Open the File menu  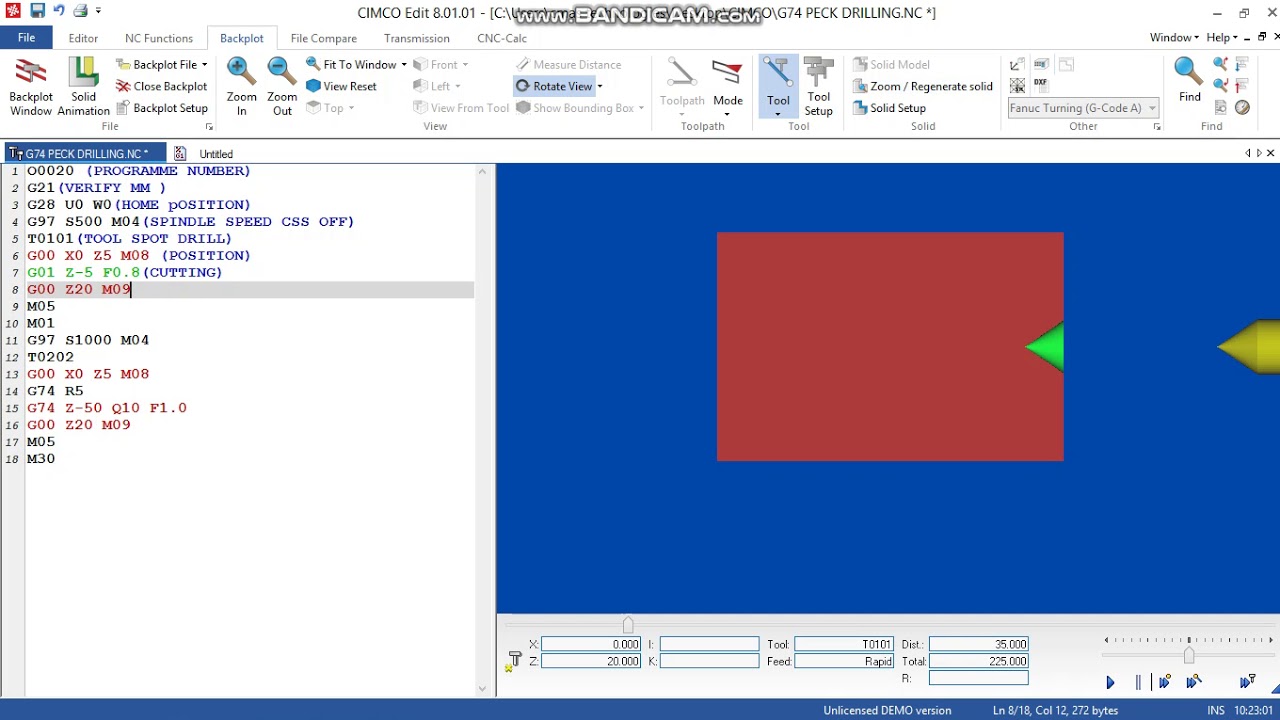pyautogui.click(x=27, y=38)
